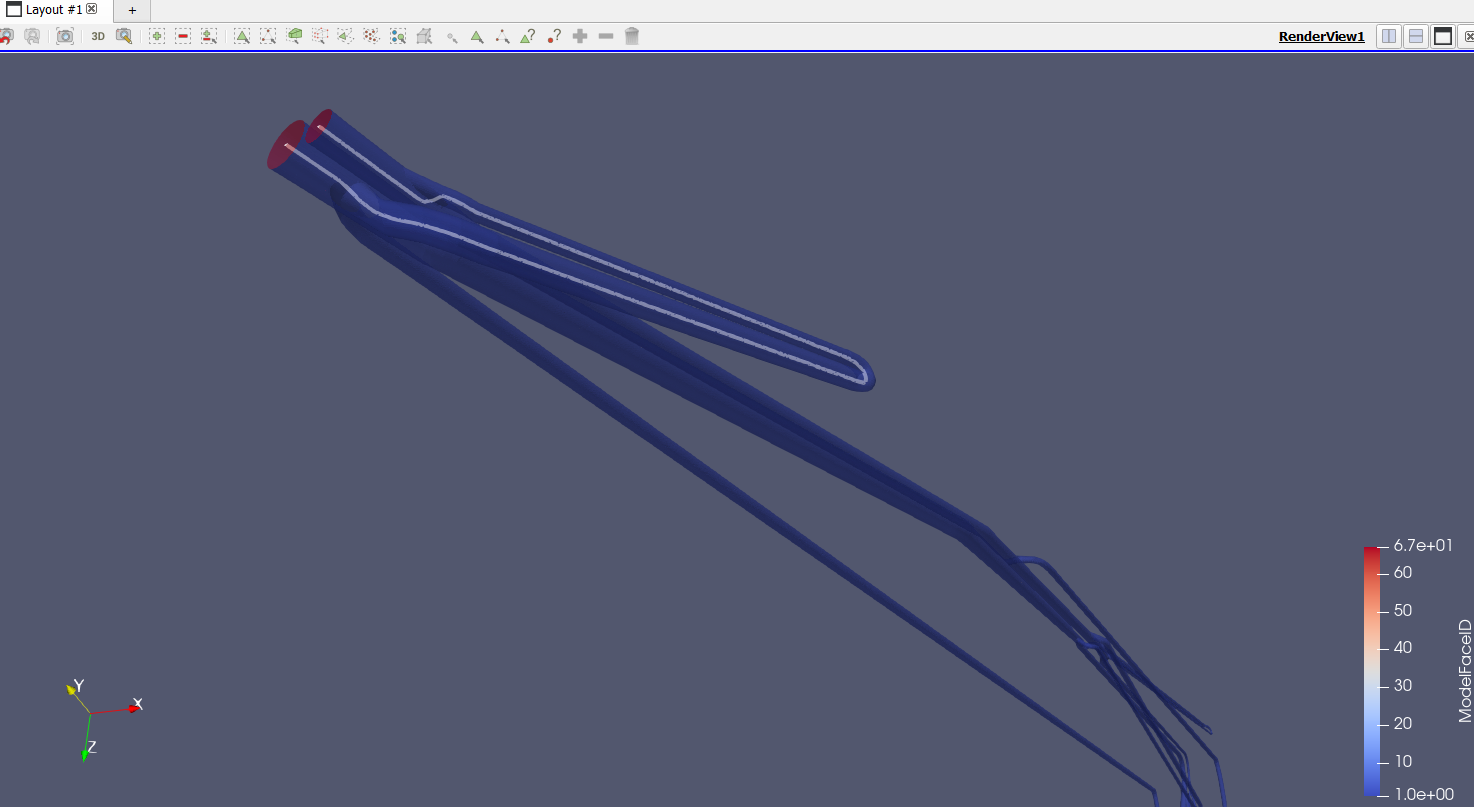The image size is (1474, 807).
Task: Pick the polygon selection tool
Action: coord(347,36)
